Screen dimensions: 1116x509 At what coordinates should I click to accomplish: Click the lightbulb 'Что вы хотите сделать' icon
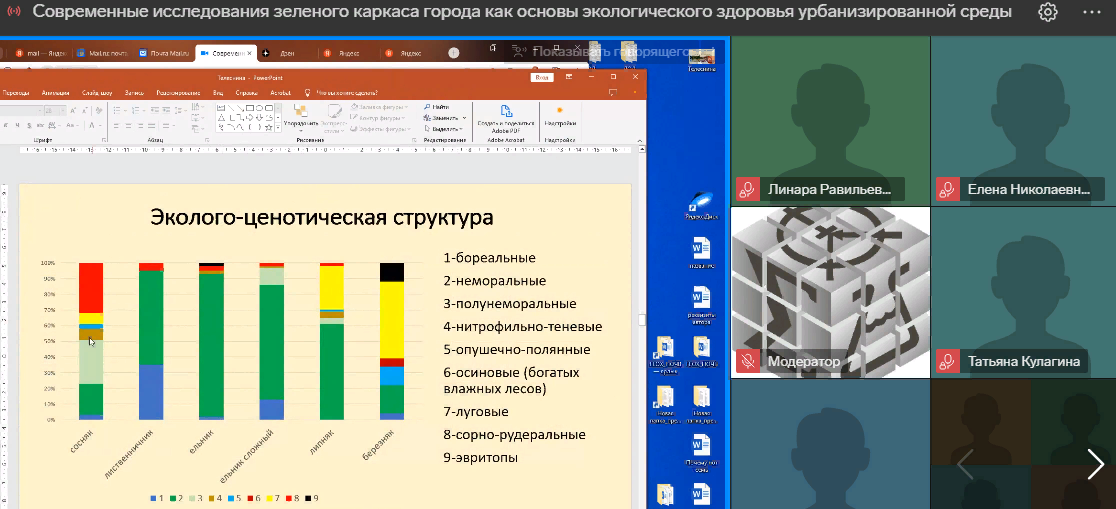(x=308, y=92)
